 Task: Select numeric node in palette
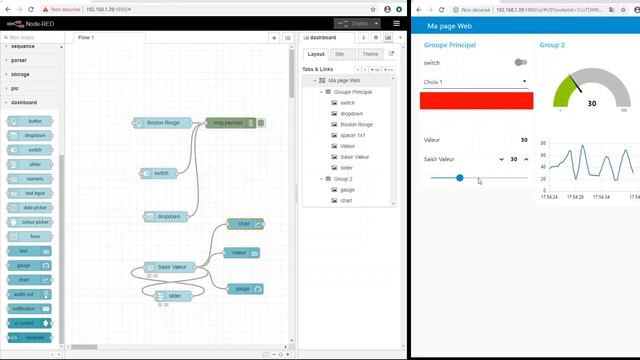pos(30,179)
